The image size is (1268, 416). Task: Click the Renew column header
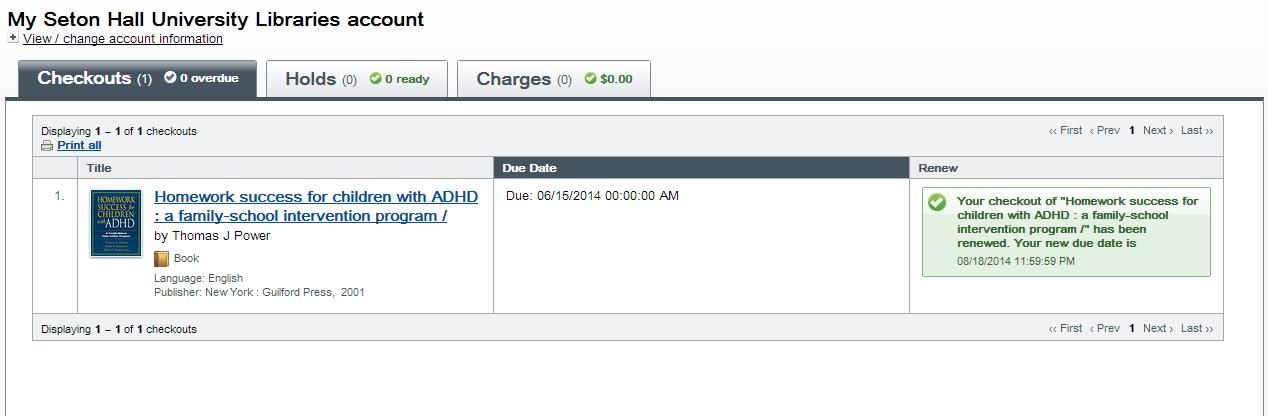[938, 168]
